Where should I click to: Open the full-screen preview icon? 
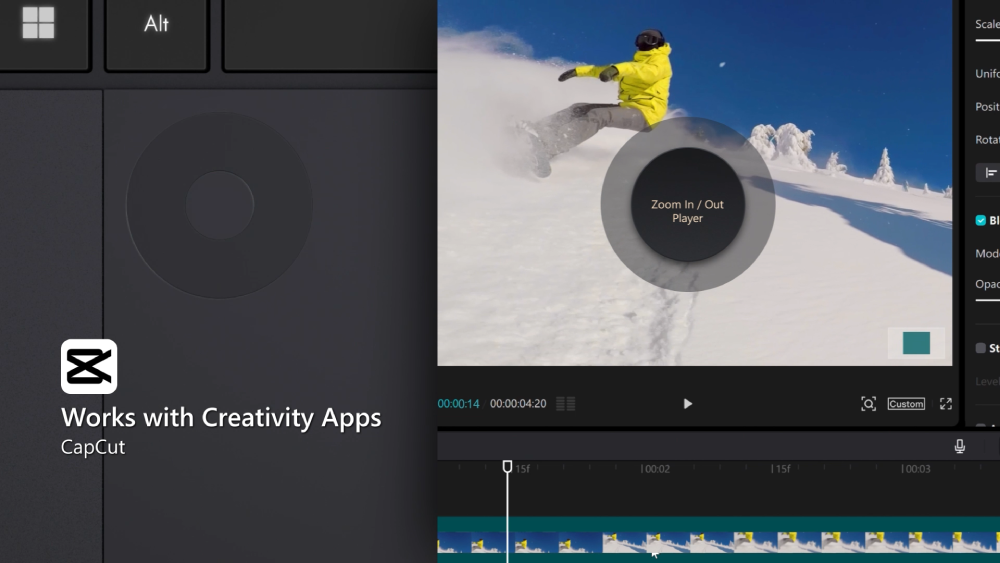pos(945,404)
